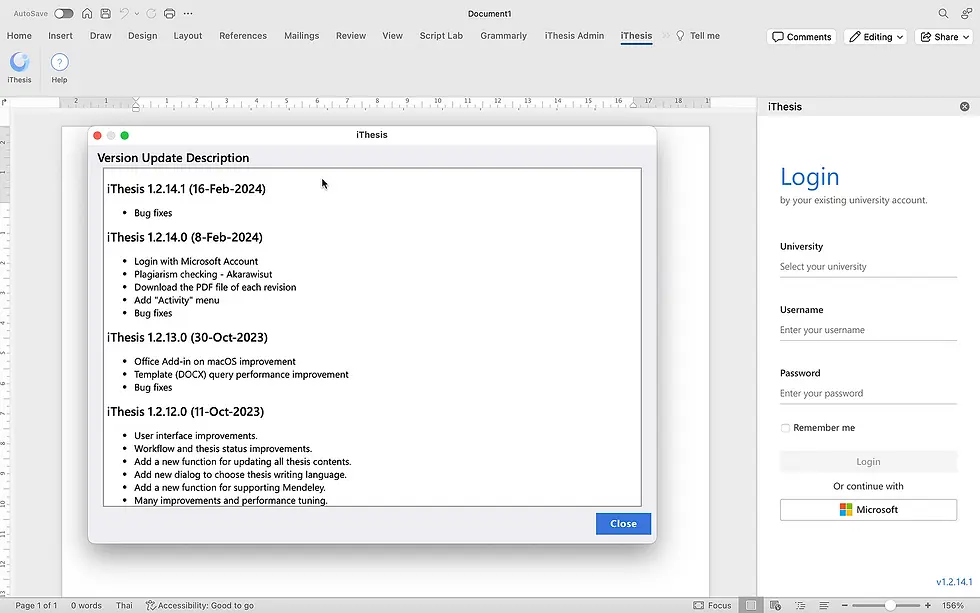Viewport: 980px width, 613px height.
Task: Select Draft view in status bar
Action: point(824,606)
